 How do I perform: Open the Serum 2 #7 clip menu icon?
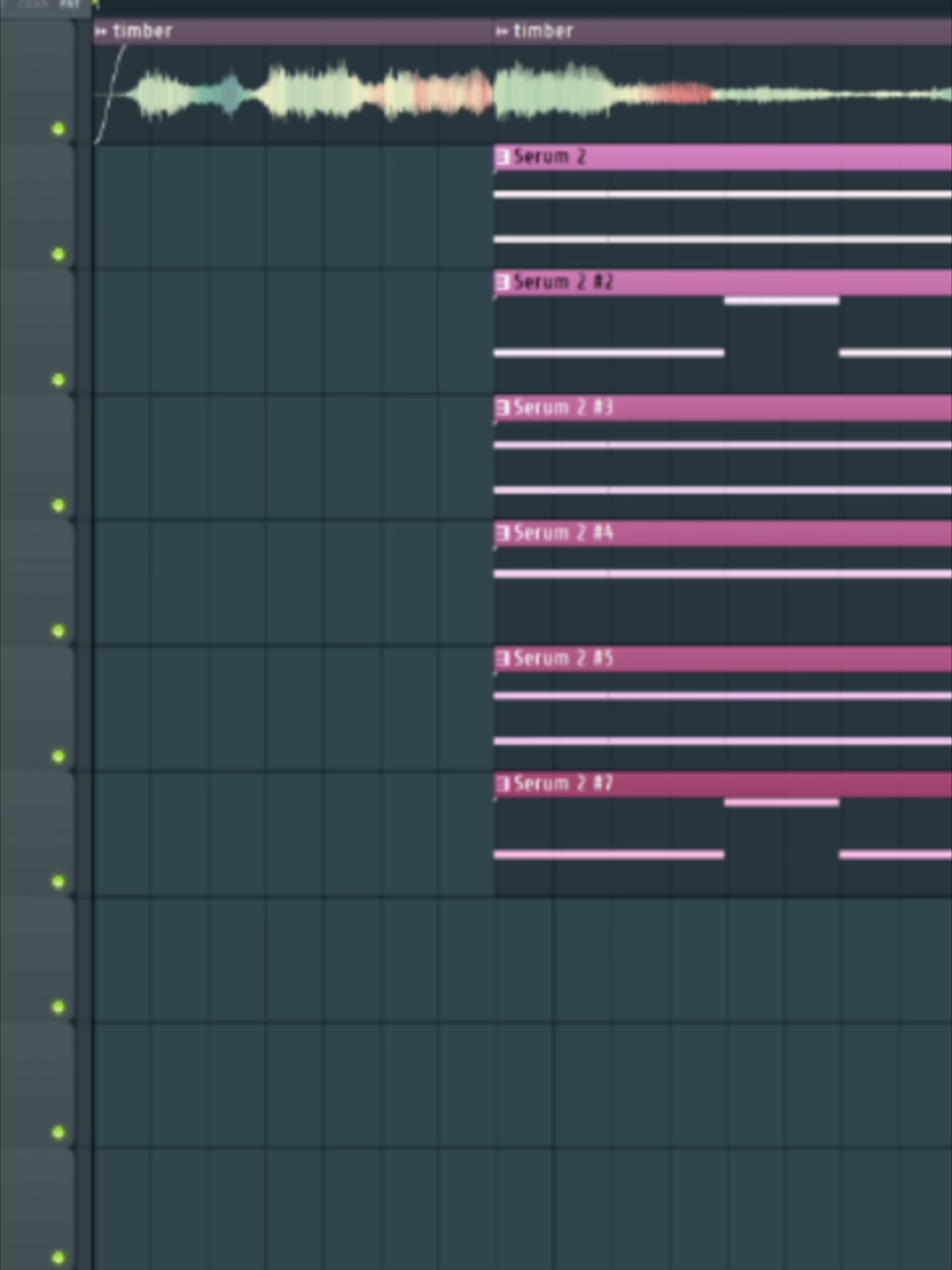tap(501, 784)
